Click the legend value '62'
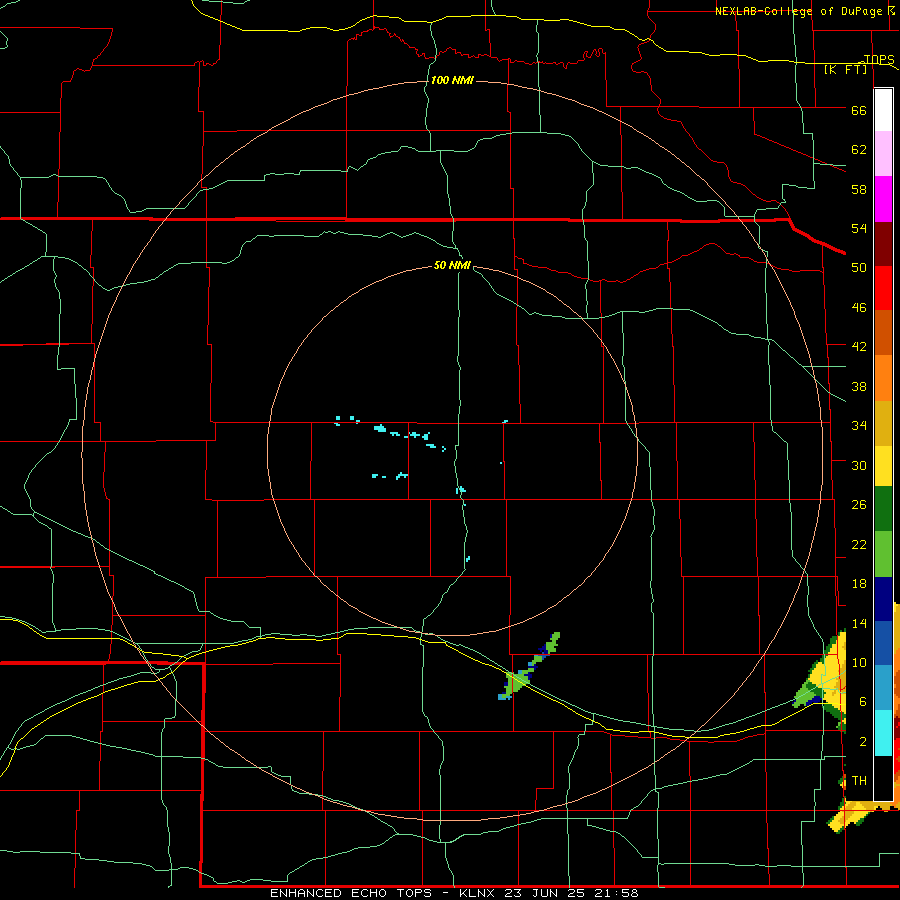Image resolution: width=900 pixels, height=900 pixels. coord(859,150)
